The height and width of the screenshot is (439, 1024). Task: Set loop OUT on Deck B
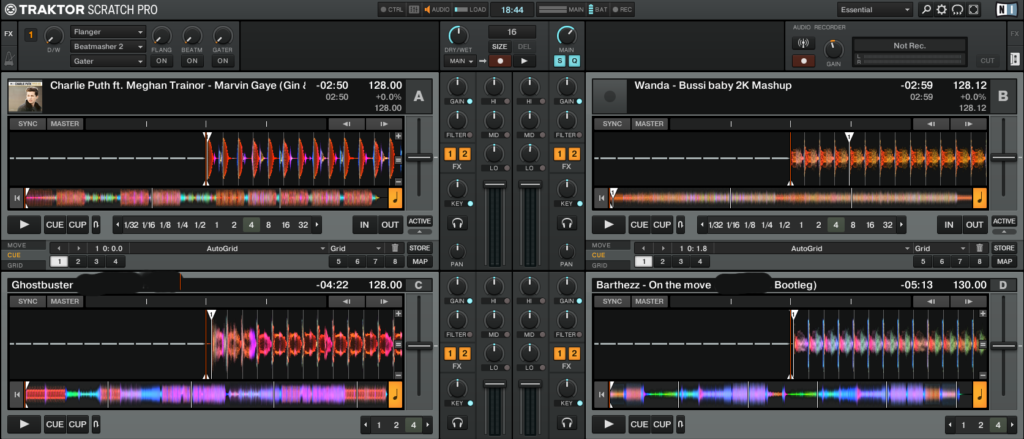(x=974, y=225)
